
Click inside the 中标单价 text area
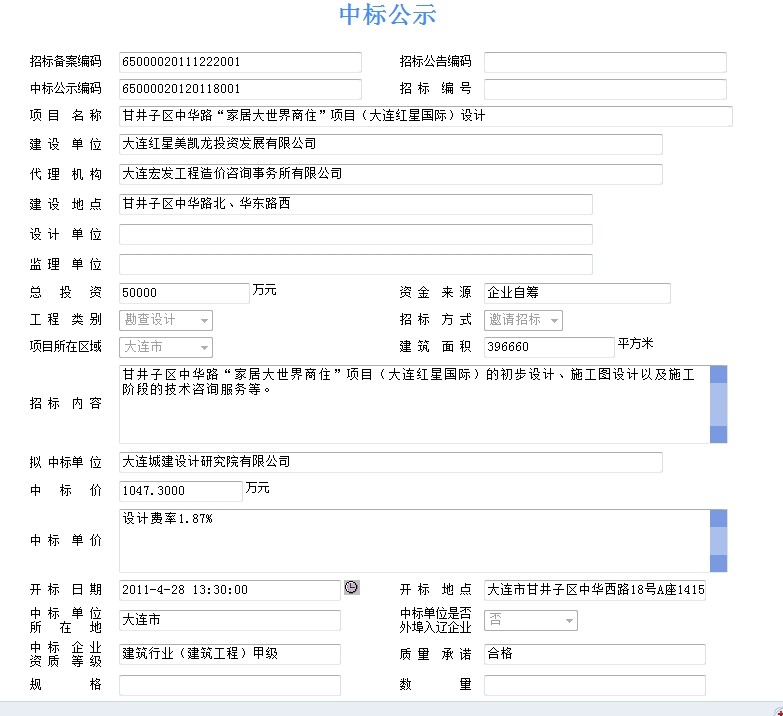tap(414, 541)
